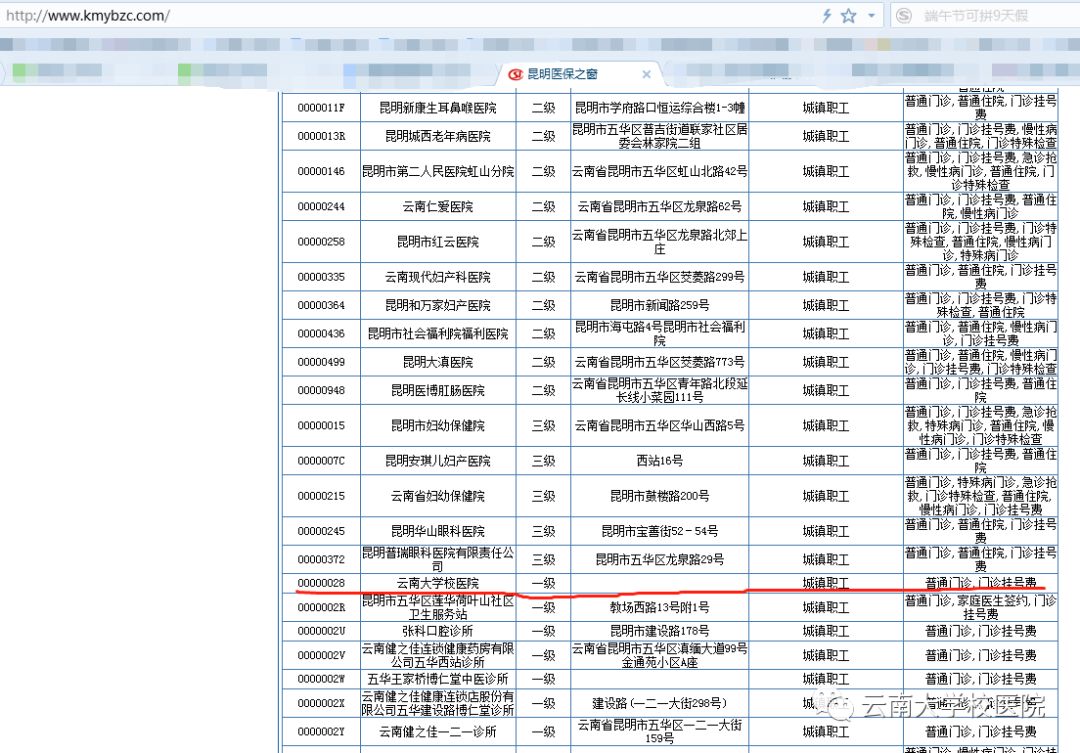Image resolution: width=1080 pixels, height=753 pixels.
Task: Click 三级 level cell for 昆明华山眼科医院
Action: (543, 531)
